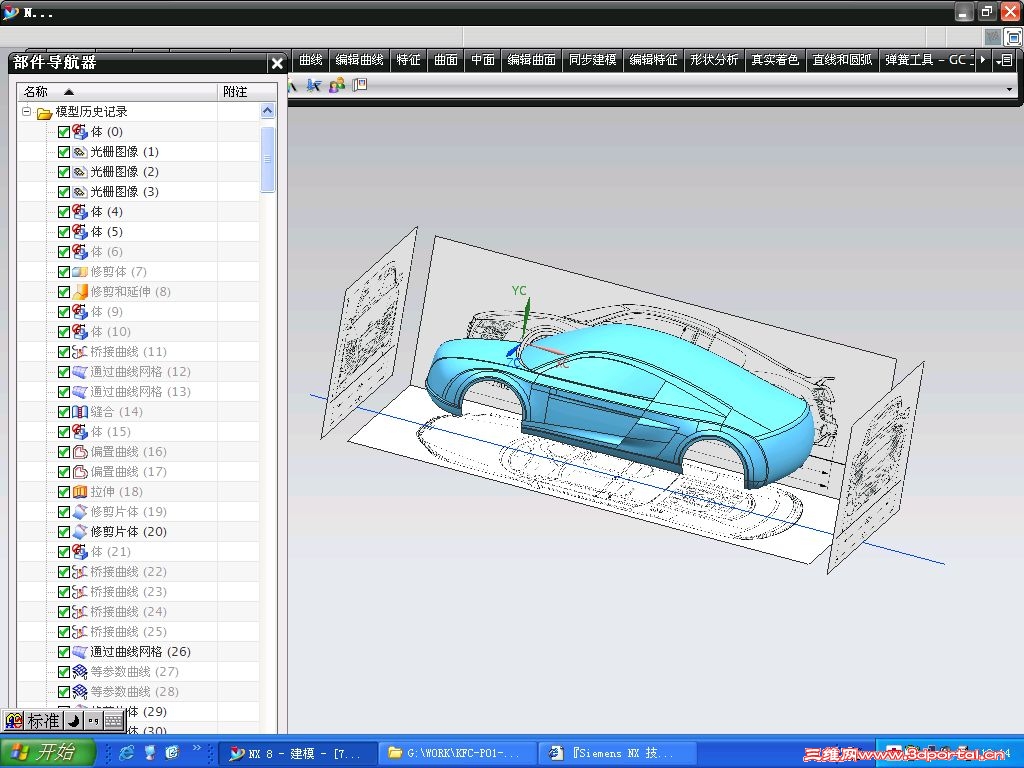The image size is (1024, 768).
Task: Select the 修剪和延伸 (8) feature icon
Action: pyautogui.click(x=80, y=292)
